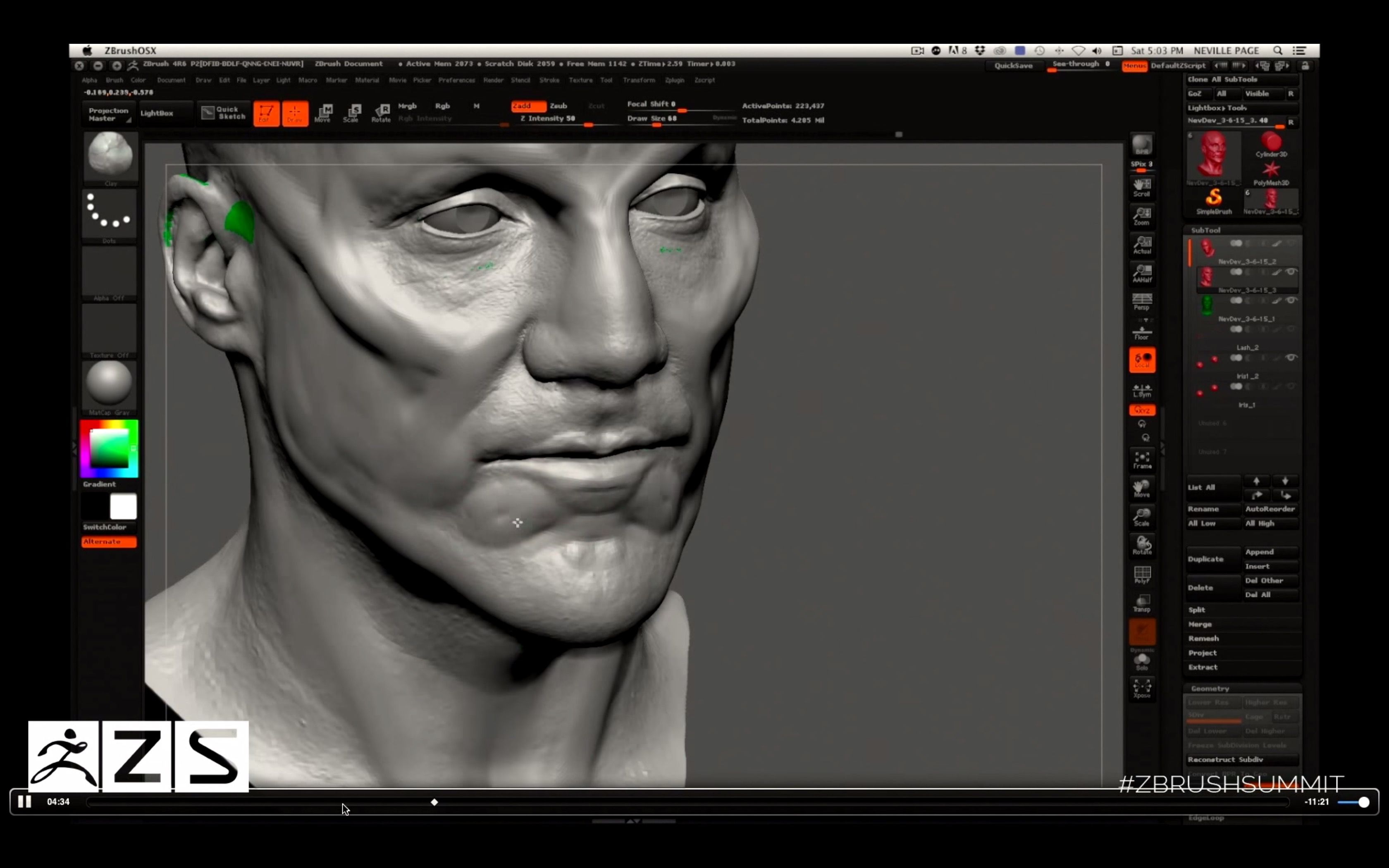Viewport: 1389px width, 868px height.
Task: Toggle Zadd sculpting mode
Action: point(528,106)
